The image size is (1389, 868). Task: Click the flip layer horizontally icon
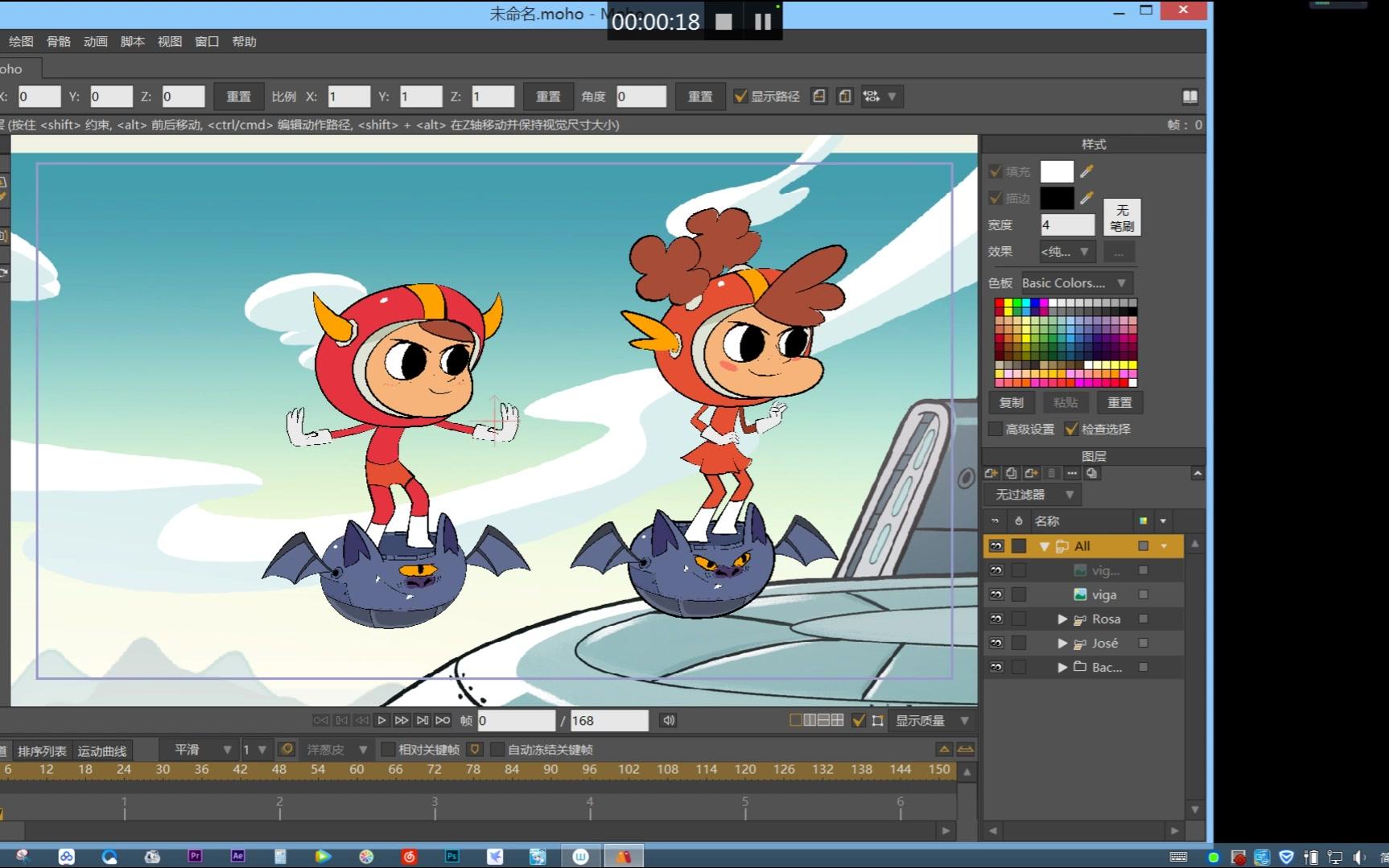point(818,97)
